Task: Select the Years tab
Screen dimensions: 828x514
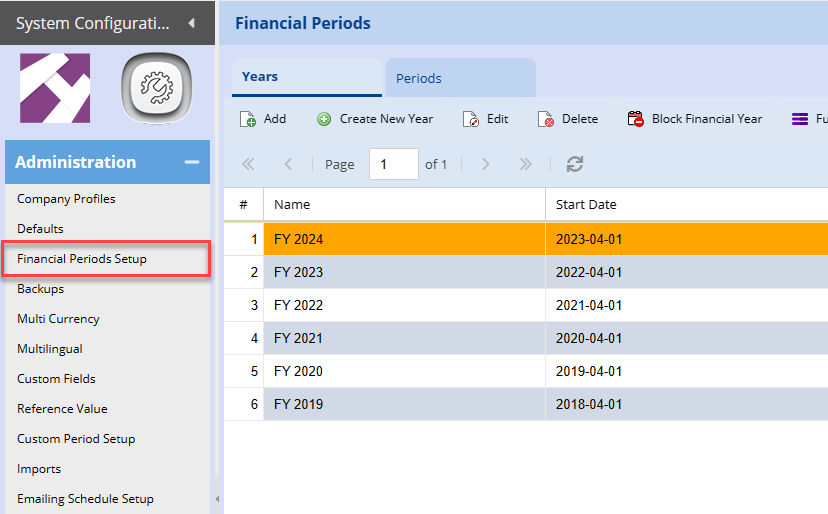Action: 260,77
